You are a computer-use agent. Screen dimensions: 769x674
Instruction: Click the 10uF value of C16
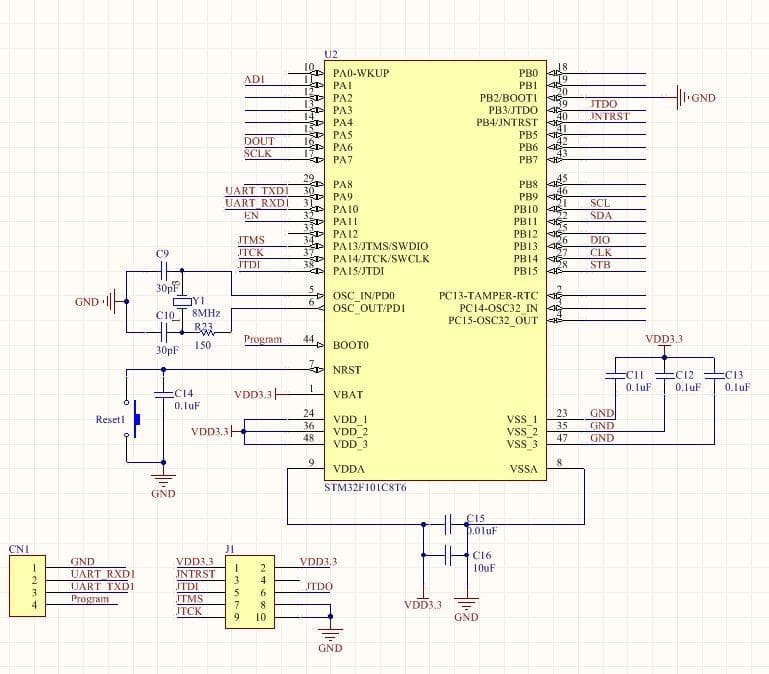pyautogui.click(x=484, y=568)
